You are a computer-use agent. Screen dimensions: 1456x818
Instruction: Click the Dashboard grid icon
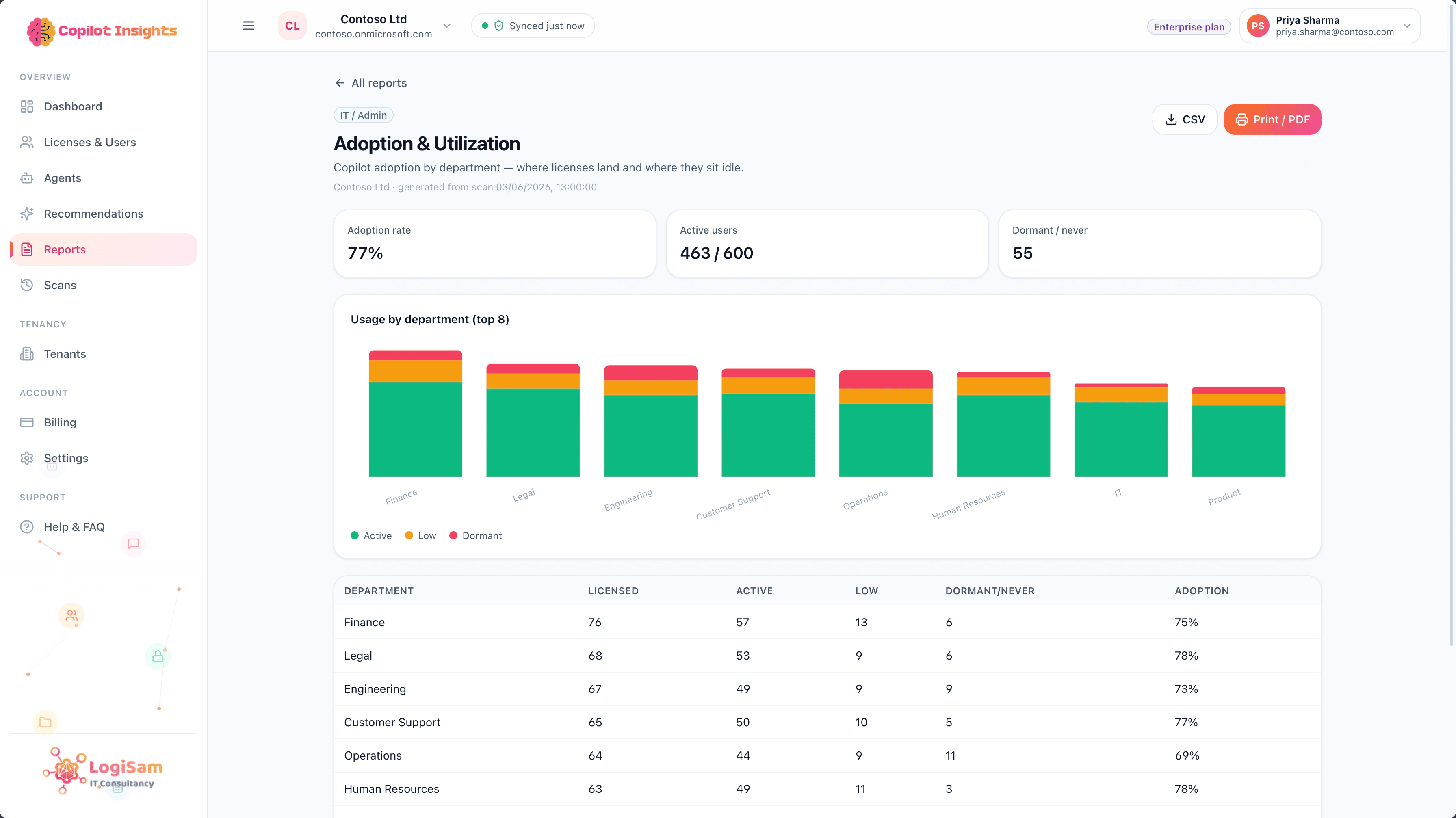click(26, 106)
